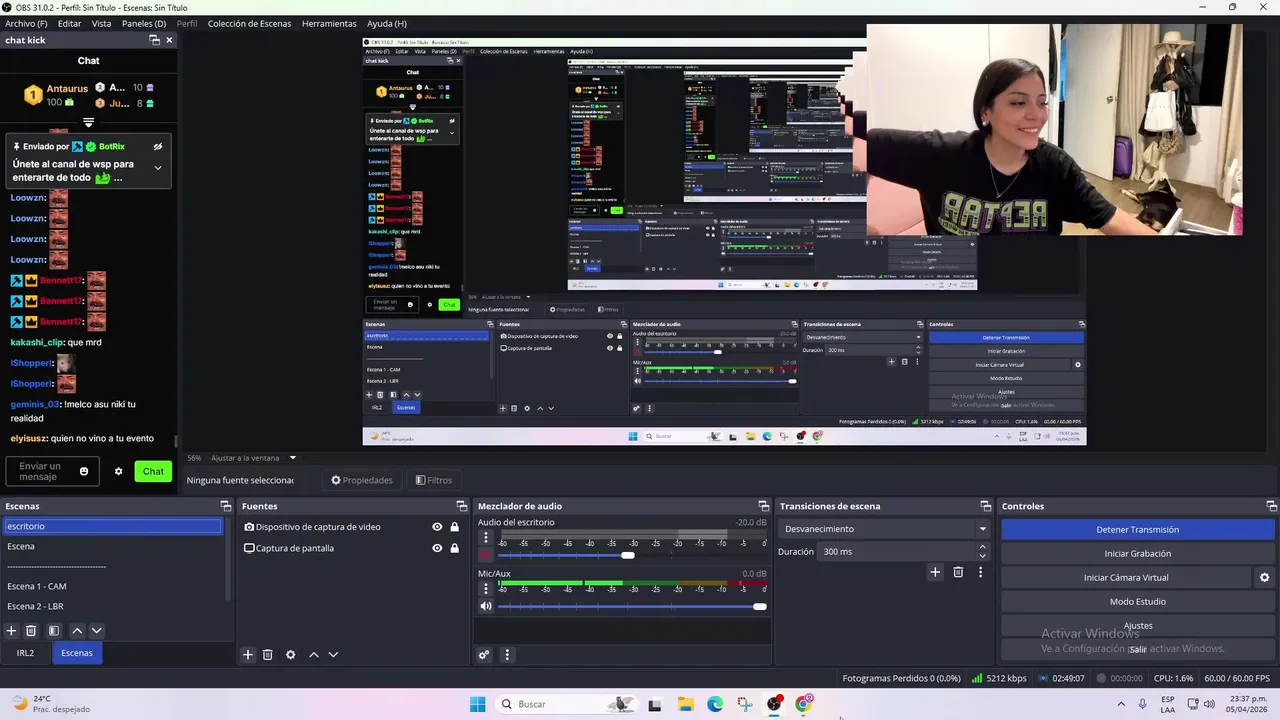The width and height of the screenshot is (1280, 720).
Task: Remove the transition using its trash icon
Action: pyautogui.click(x=958, y=572)
